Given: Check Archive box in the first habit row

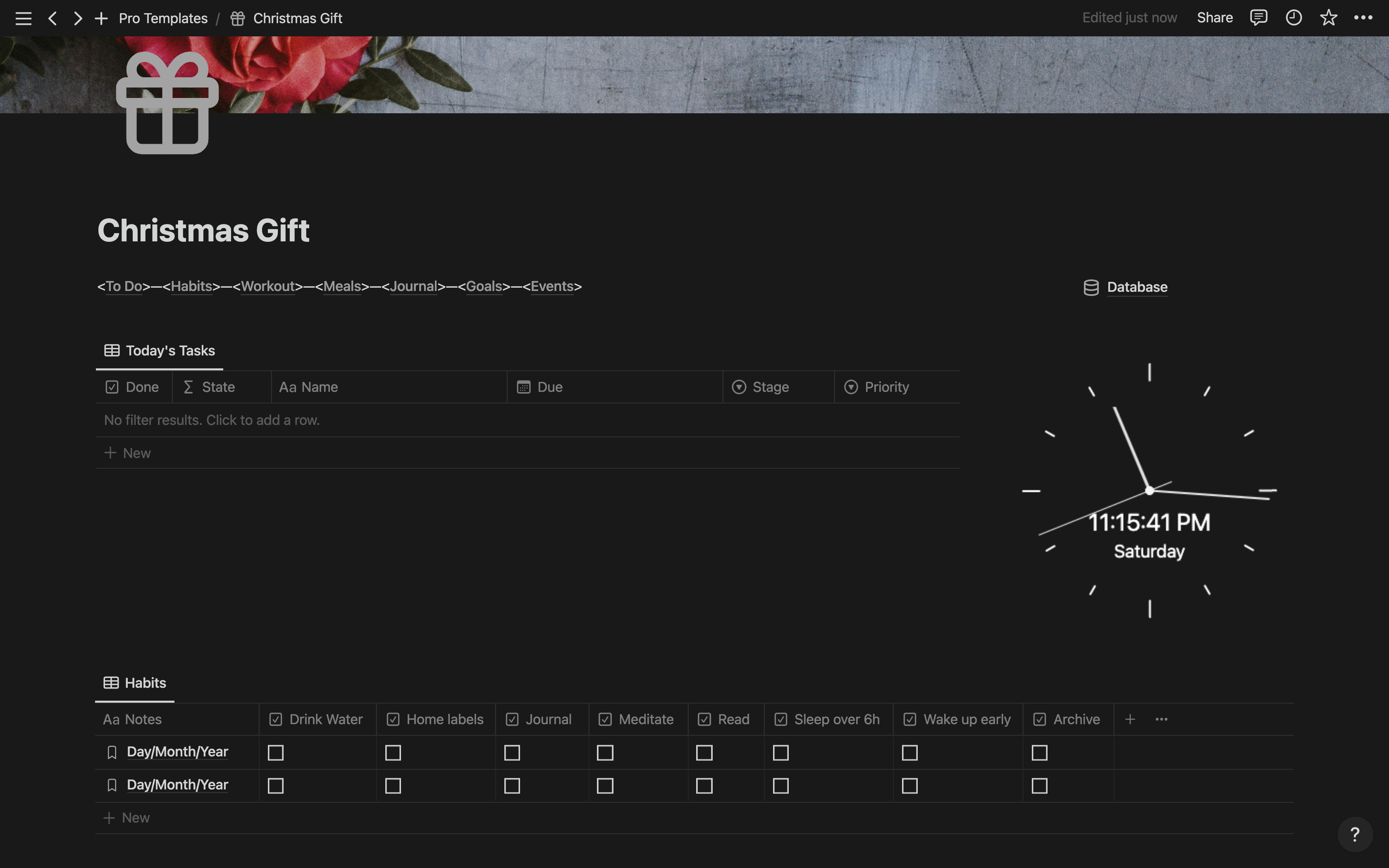Looking at the screenshot, I should pos(1039,753).
